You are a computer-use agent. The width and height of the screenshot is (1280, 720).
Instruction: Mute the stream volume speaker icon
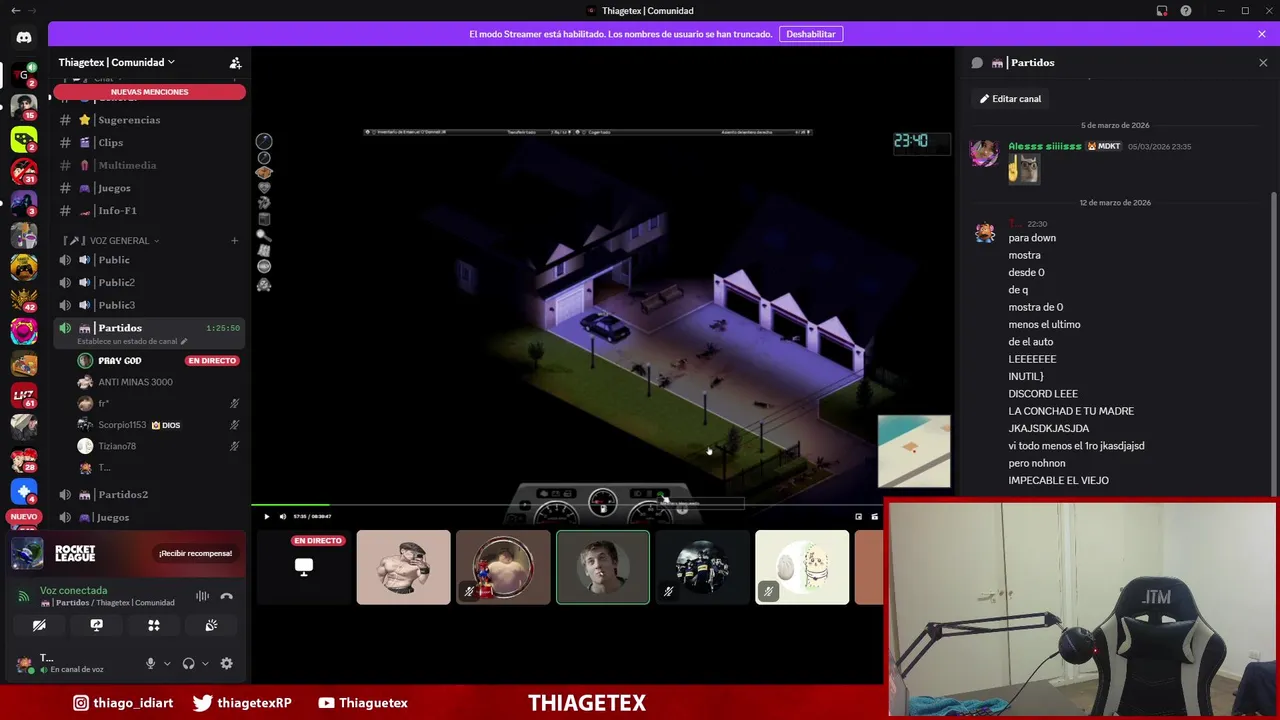point(282,517)
